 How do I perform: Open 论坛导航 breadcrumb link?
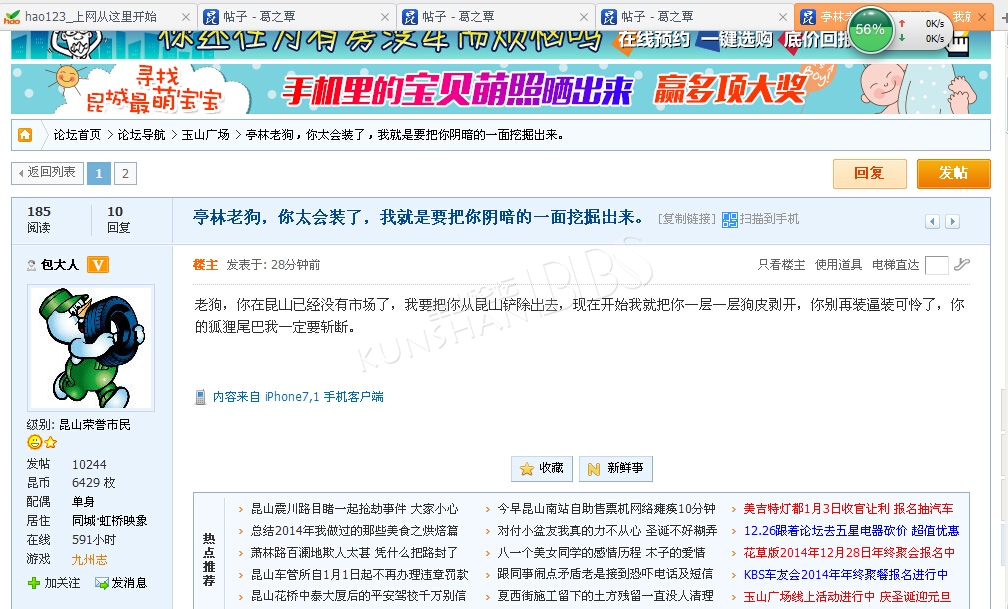click(x=141, y=134)
